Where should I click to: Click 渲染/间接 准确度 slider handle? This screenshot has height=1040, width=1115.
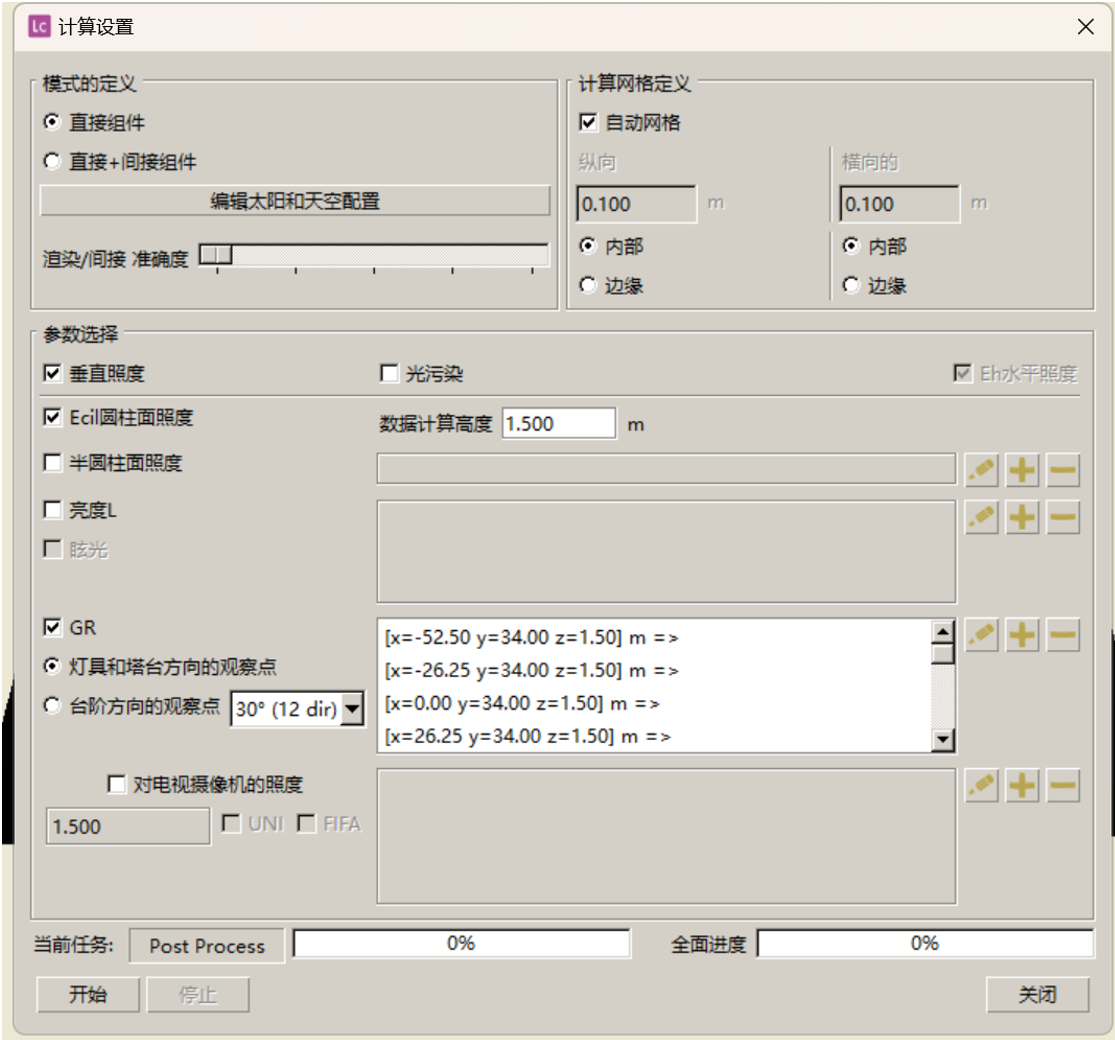pyautogui.click(x=216, y=254)
